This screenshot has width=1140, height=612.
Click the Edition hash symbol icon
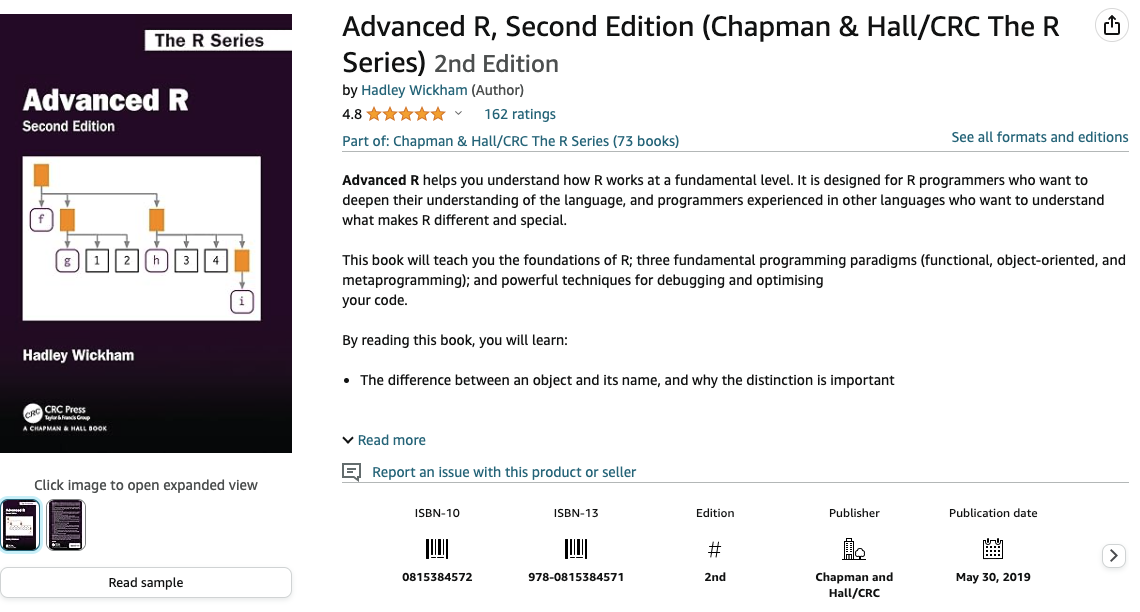715,549
